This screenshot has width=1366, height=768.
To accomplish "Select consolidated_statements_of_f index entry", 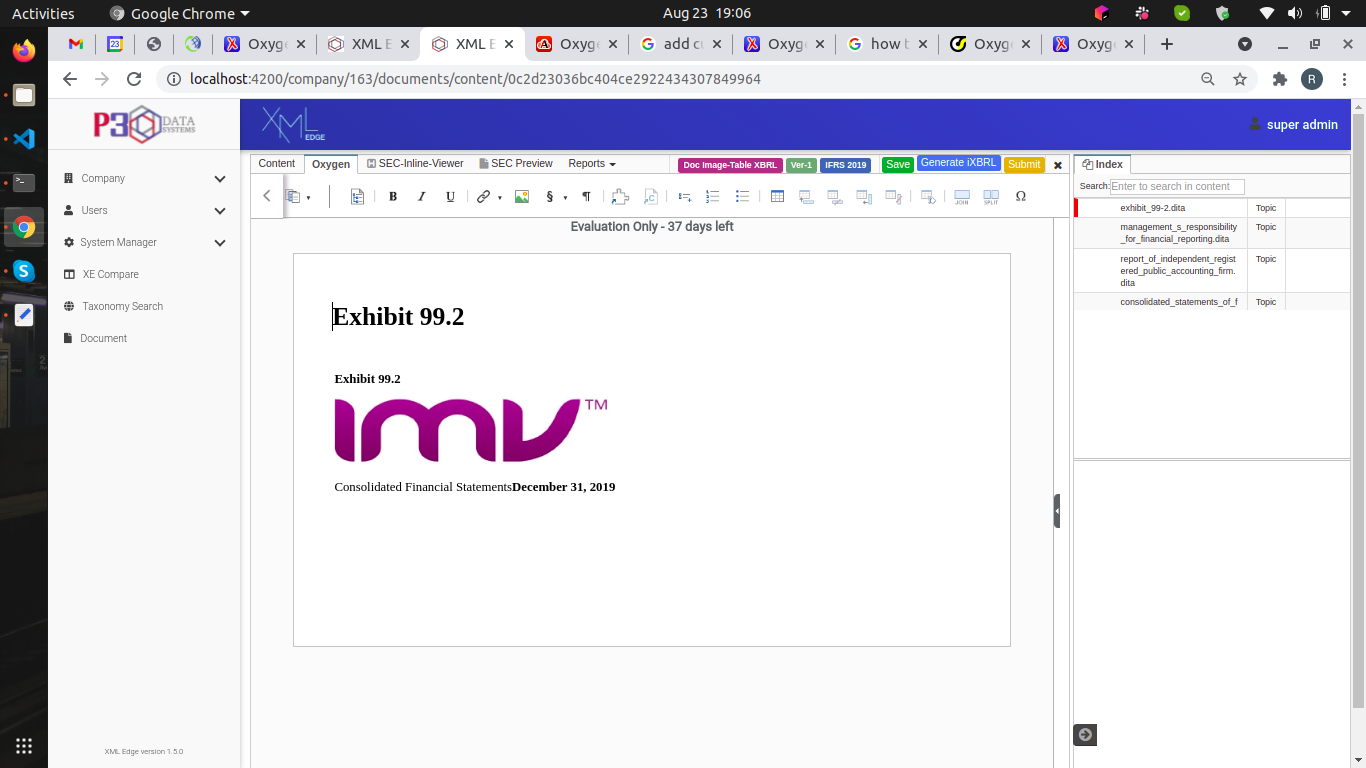I will (x=1178, y=302).
